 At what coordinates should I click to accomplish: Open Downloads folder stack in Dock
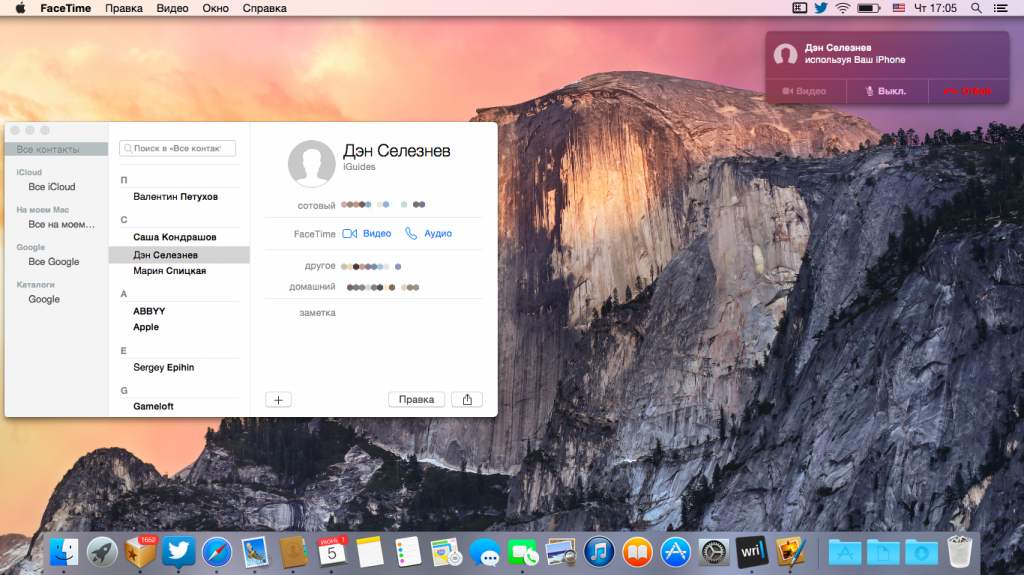click(x=921, y=553)
